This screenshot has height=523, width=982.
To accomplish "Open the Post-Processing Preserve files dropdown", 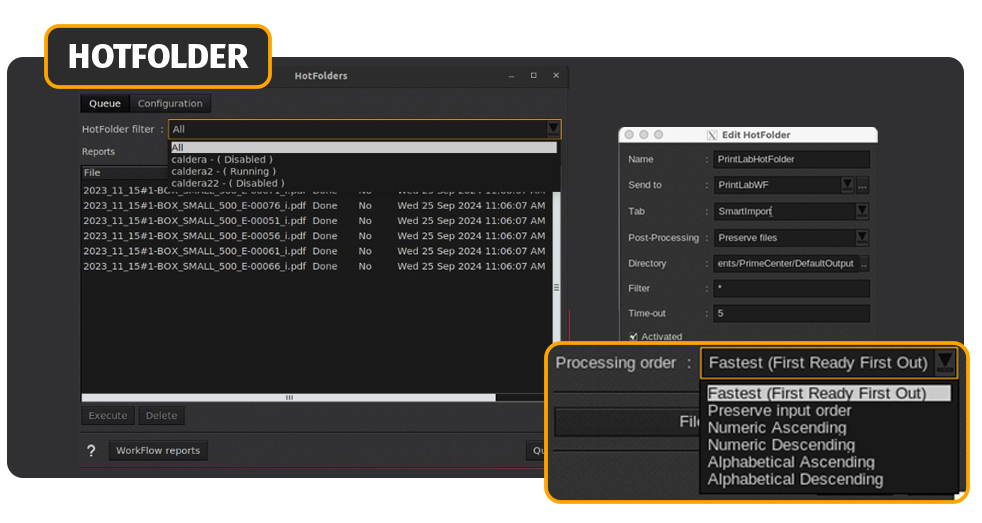I will coord(861,238).
